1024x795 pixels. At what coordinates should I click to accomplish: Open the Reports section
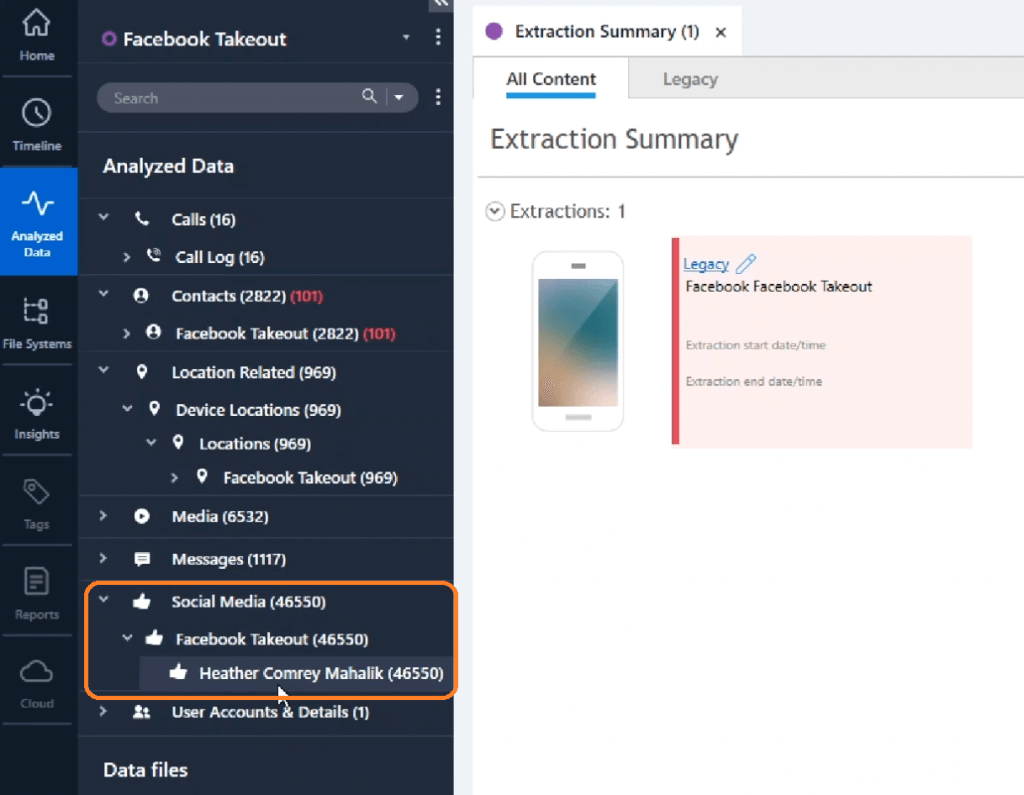(x=37, y=593)
